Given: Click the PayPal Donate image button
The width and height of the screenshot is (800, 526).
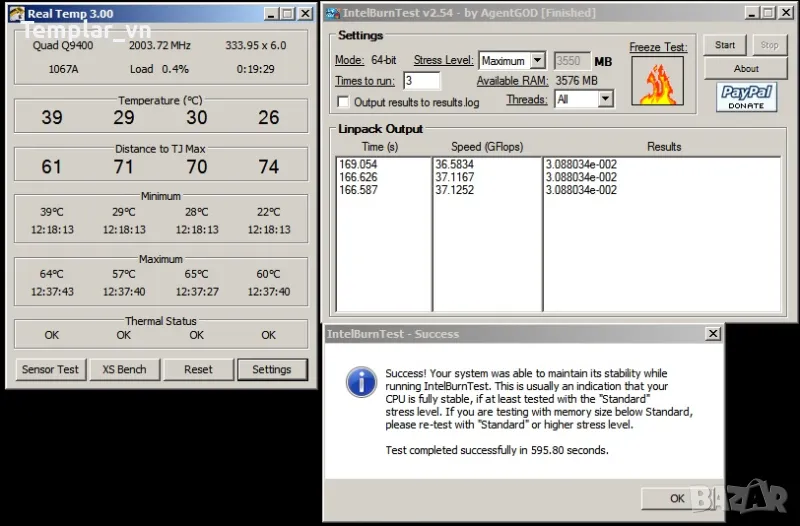Looking at the screenshot, I should point(746,97).
